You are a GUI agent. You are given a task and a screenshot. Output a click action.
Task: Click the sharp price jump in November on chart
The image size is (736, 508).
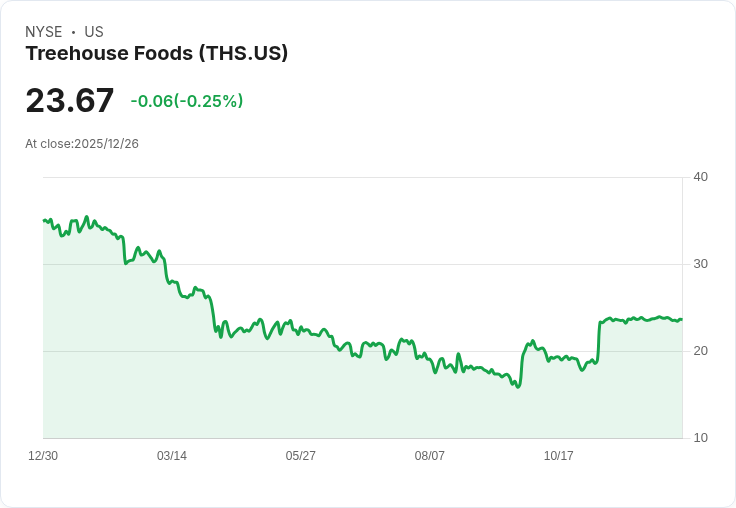598,342
